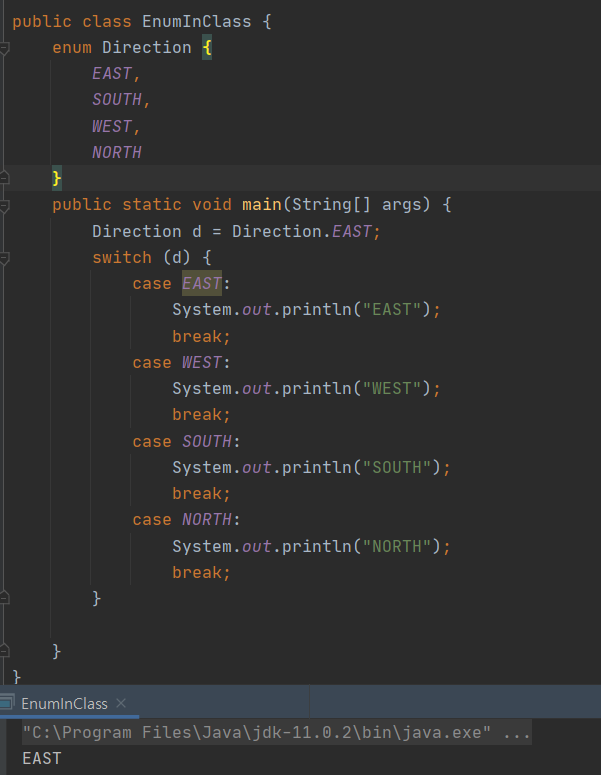601x775 pixels.
Task: Click the run tab console icon
Action: [x=6, y=702]
